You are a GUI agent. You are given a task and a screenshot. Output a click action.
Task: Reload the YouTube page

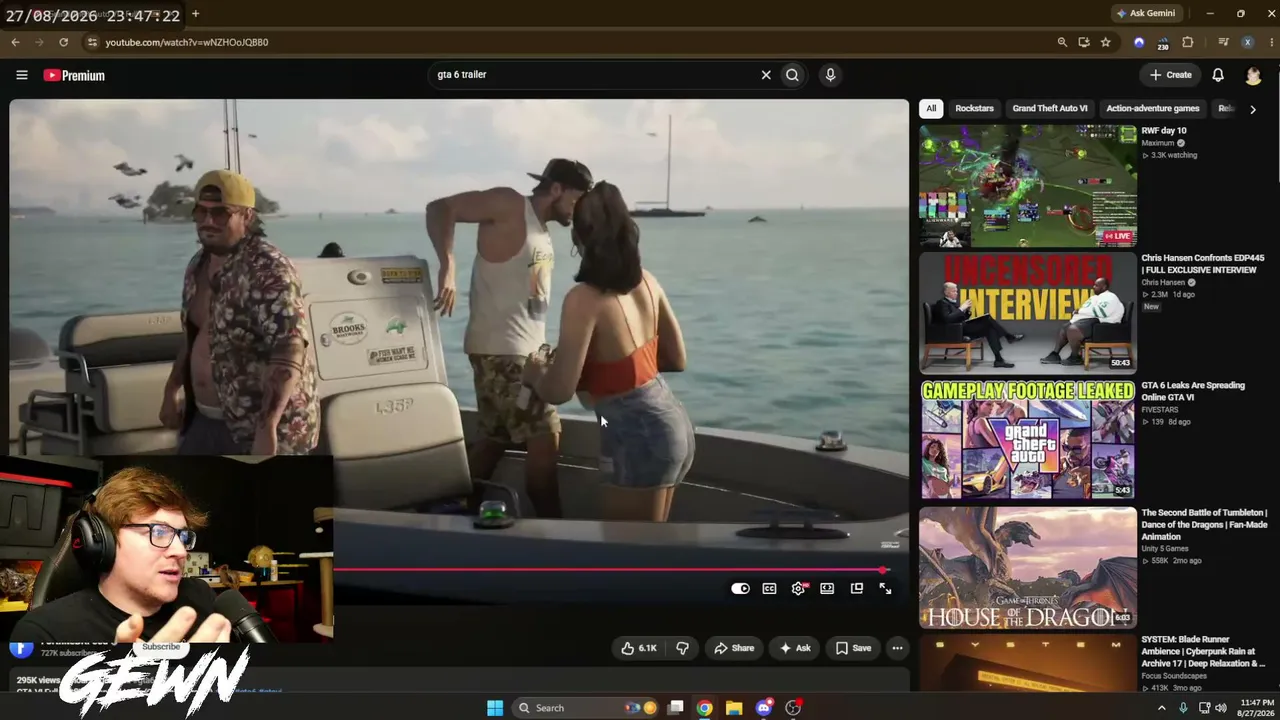(x=63, y=42)
